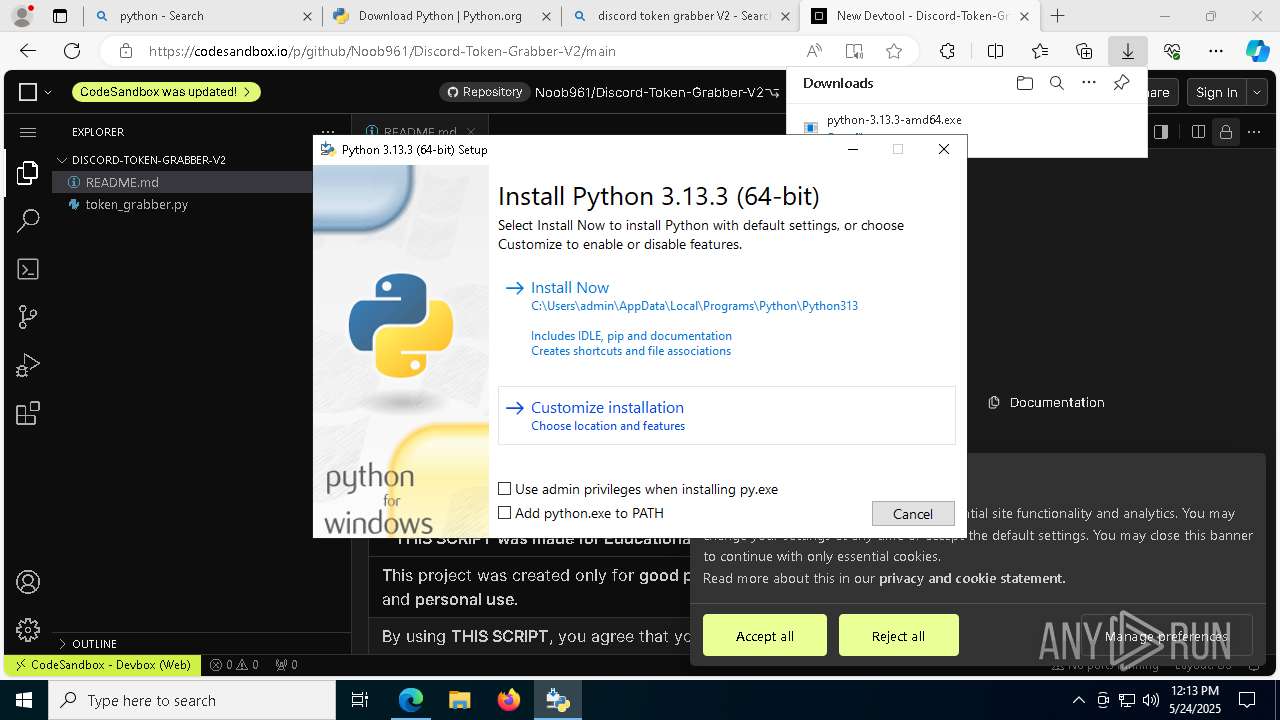Open Copilot in Edge
The height and width of the screenshot is (720, 1280).
(1257, 51)
